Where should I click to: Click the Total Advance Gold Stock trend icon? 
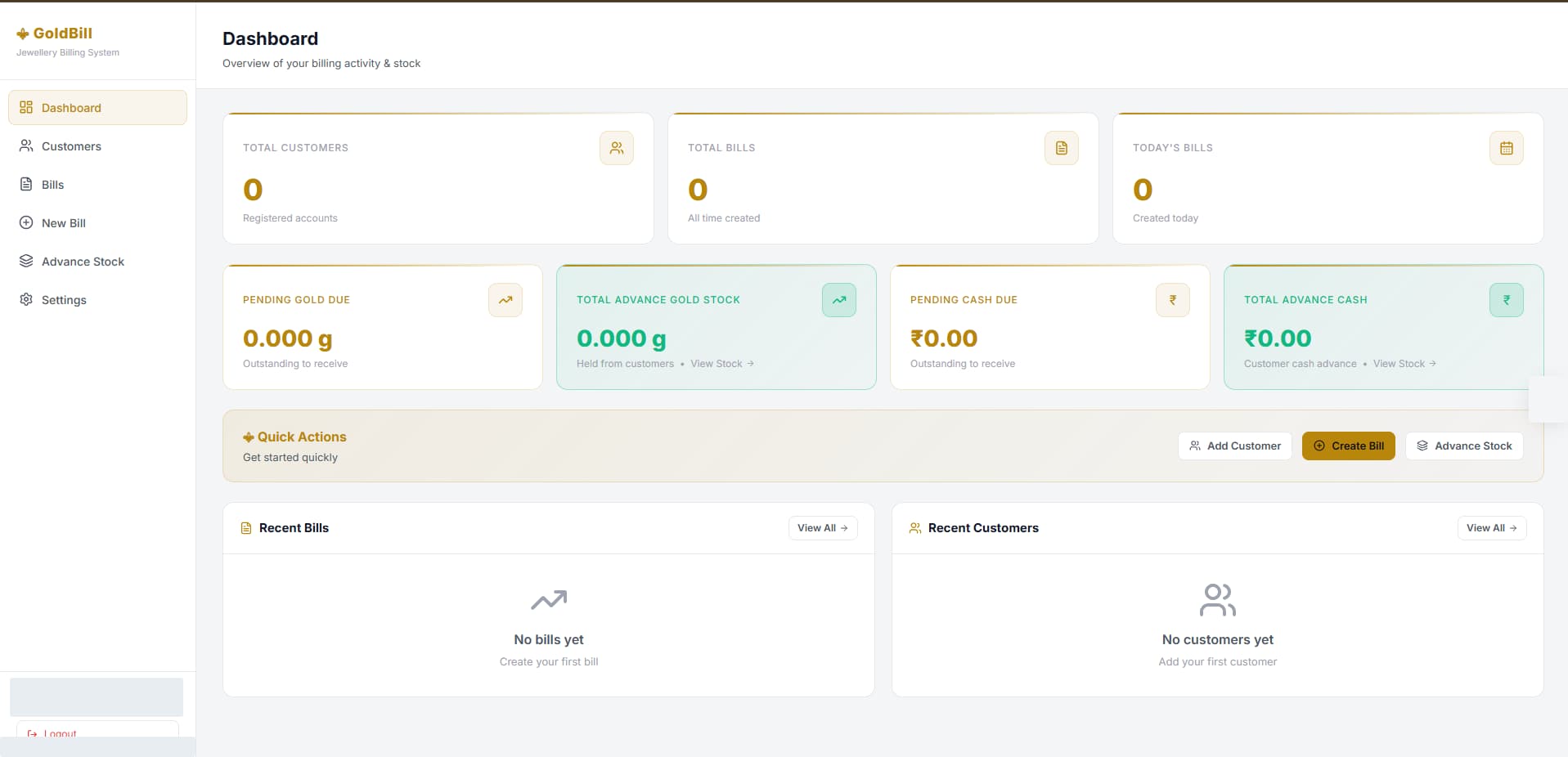tap(839, 300)
